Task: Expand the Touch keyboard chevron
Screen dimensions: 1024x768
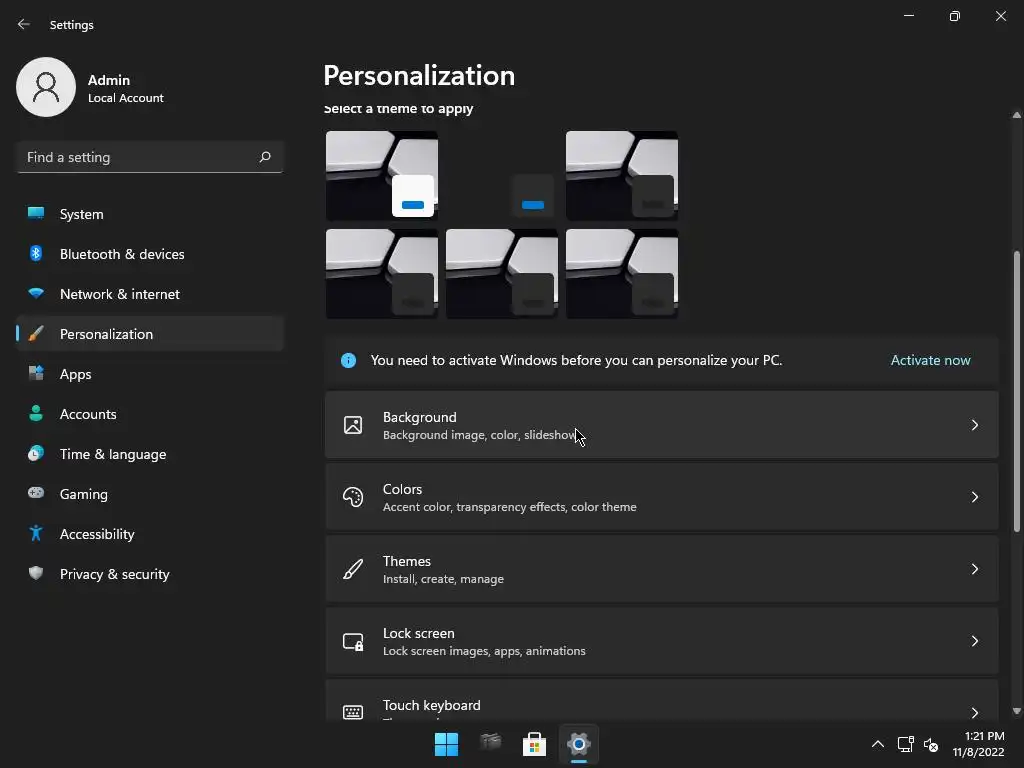Action: click(x=974, y=712)
